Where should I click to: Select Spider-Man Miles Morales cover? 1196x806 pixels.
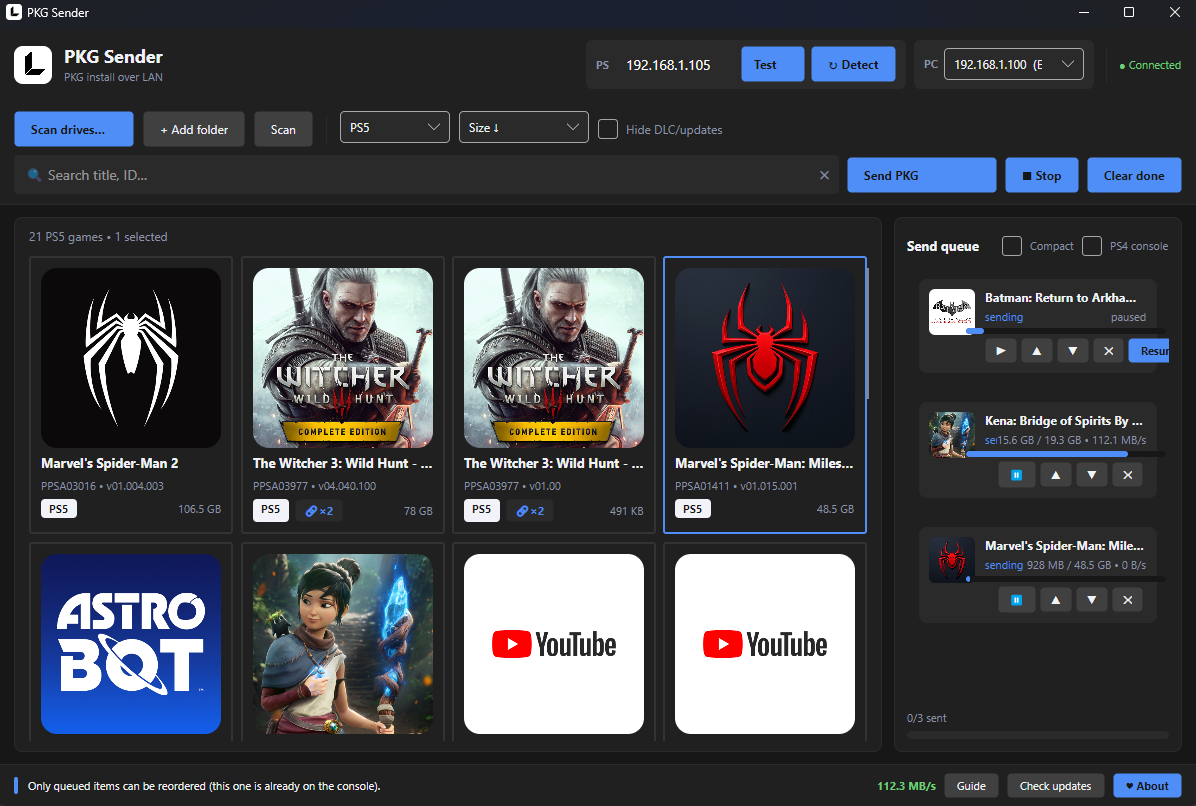[x=765, y=358]
